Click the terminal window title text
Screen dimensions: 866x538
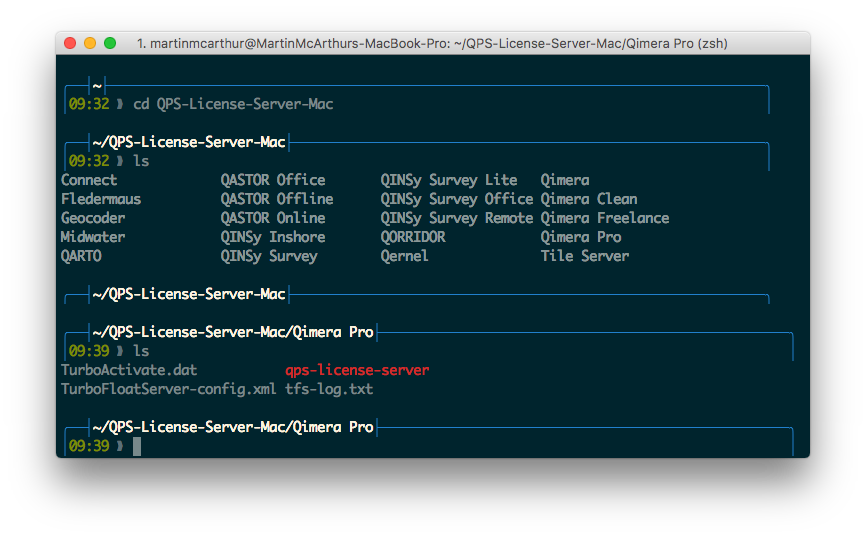(x=431, y=44)
